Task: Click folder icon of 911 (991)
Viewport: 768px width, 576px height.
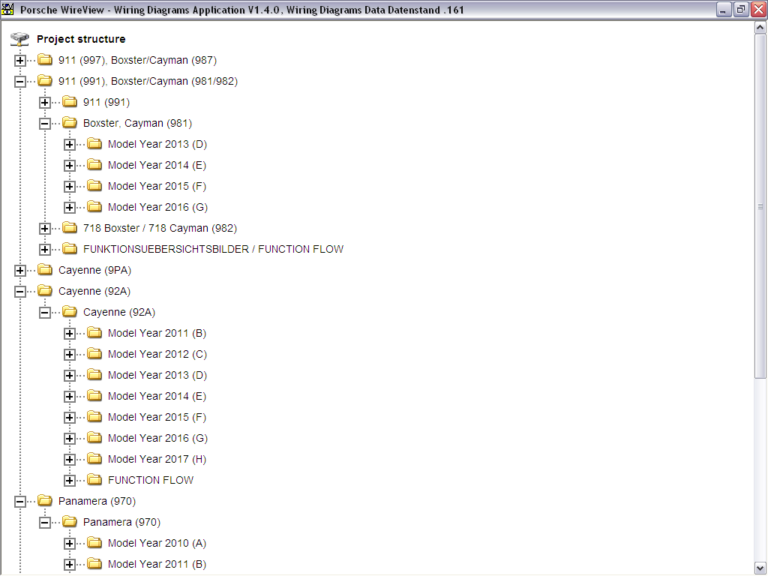Action: [69, 102]
